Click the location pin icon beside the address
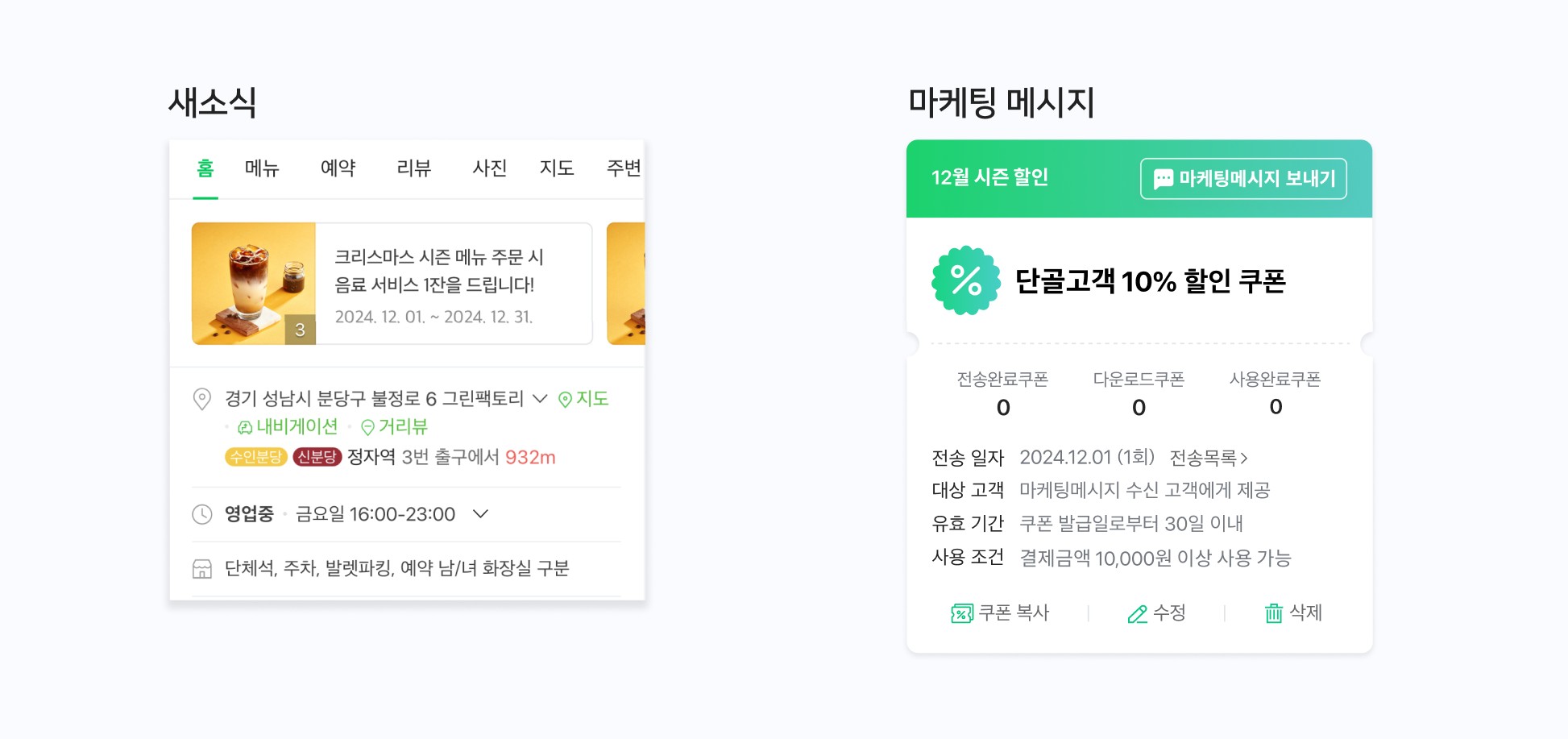This screenshot has height=739, width=1568. pos(202,399)
